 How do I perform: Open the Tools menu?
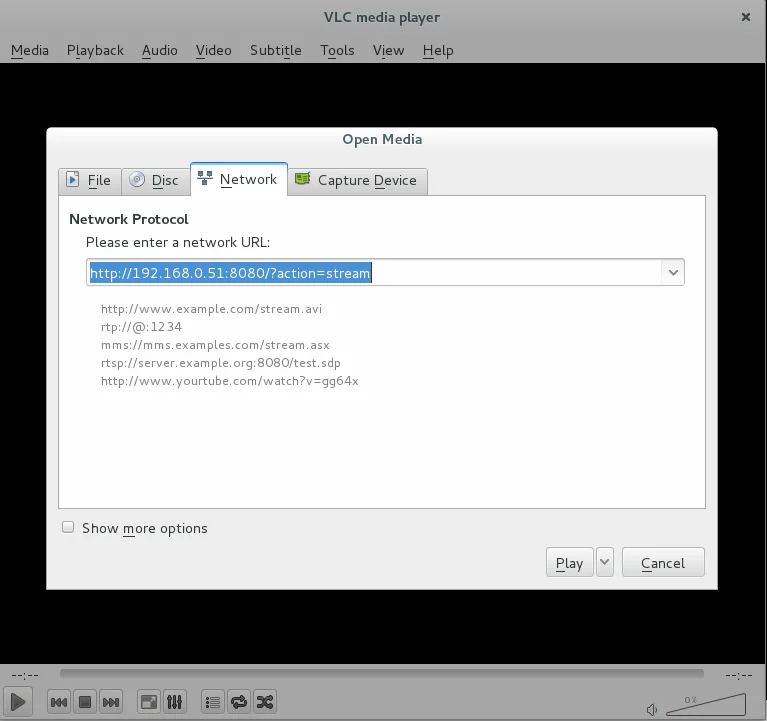[x=337, y=50]
